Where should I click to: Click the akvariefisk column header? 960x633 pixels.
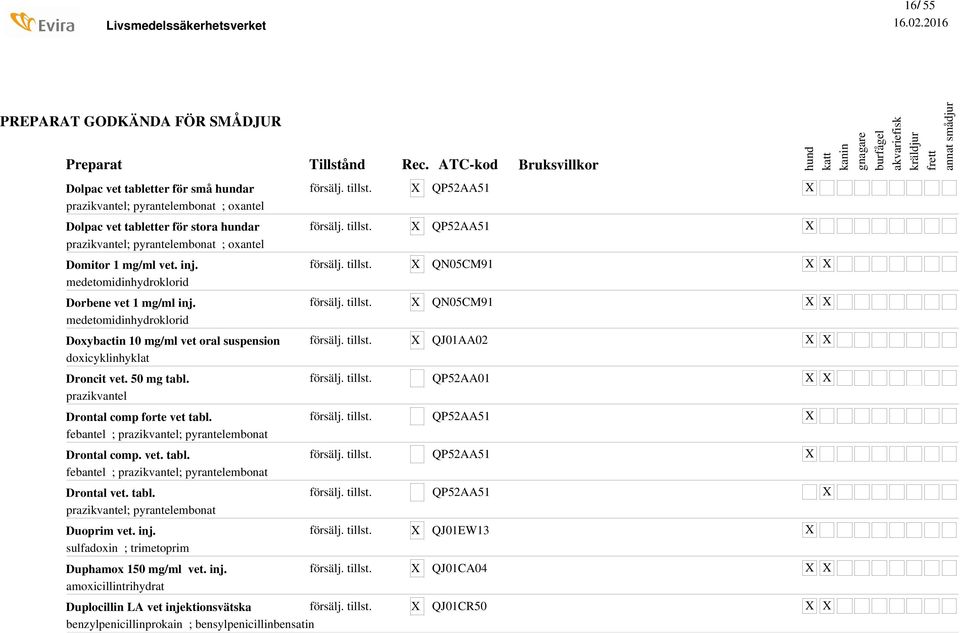897,143
